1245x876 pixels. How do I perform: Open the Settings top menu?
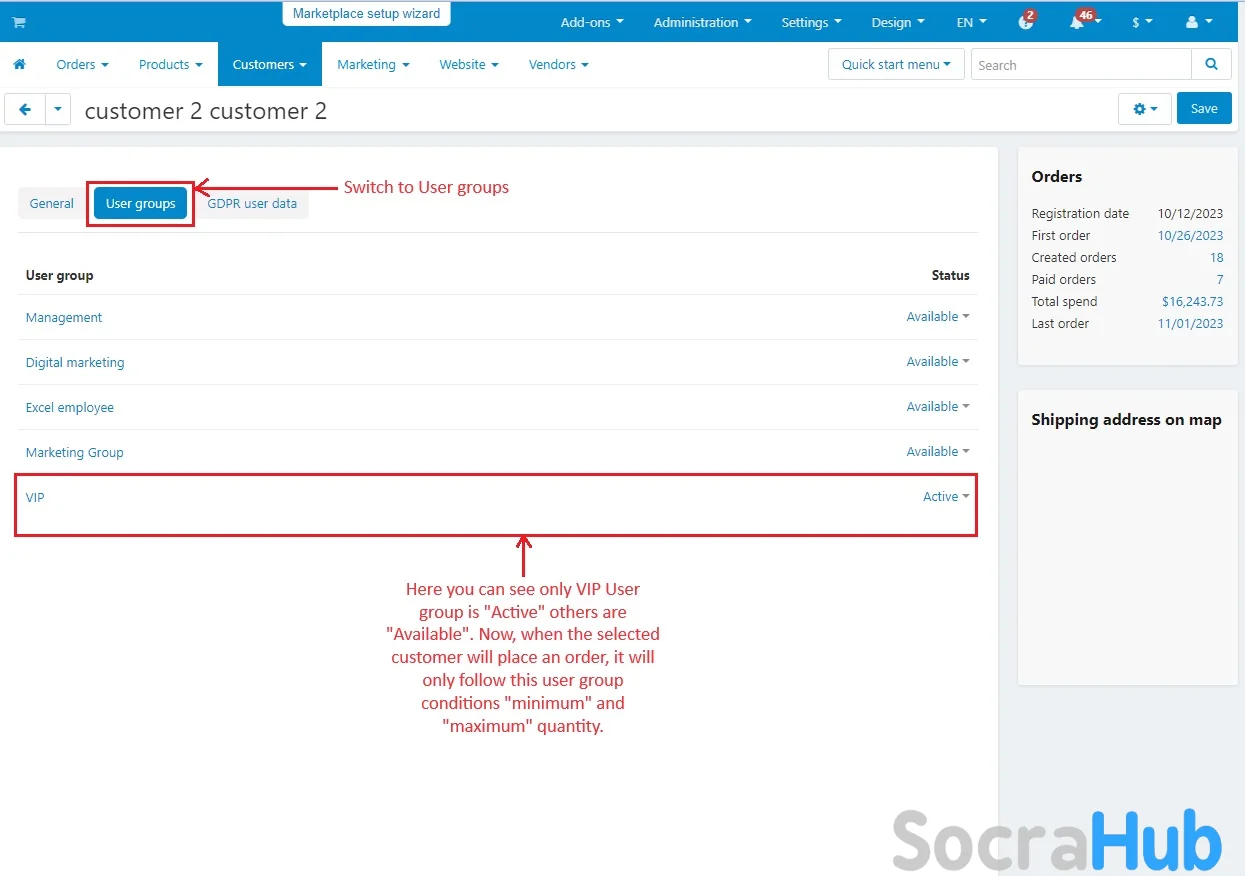pos(811,22)
